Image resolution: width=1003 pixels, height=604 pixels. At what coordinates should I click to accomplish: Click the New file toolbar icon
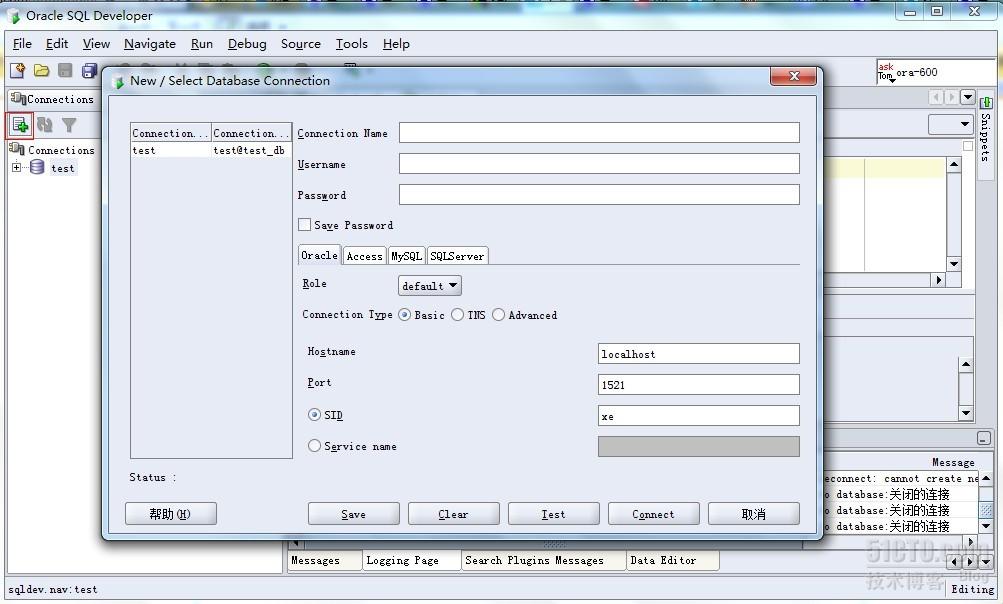[17, 70]
